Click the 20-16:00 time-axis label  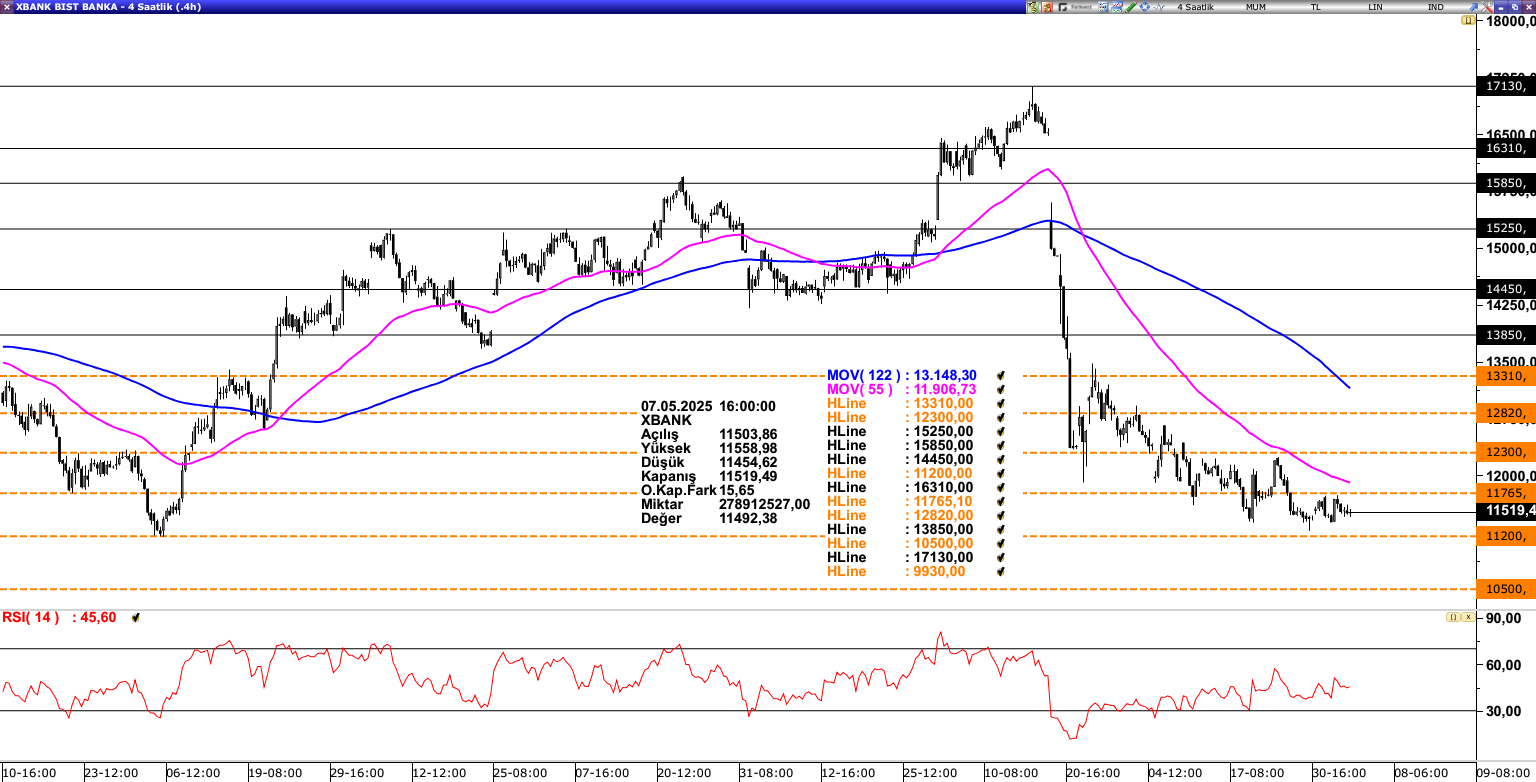click(1092, 773)
